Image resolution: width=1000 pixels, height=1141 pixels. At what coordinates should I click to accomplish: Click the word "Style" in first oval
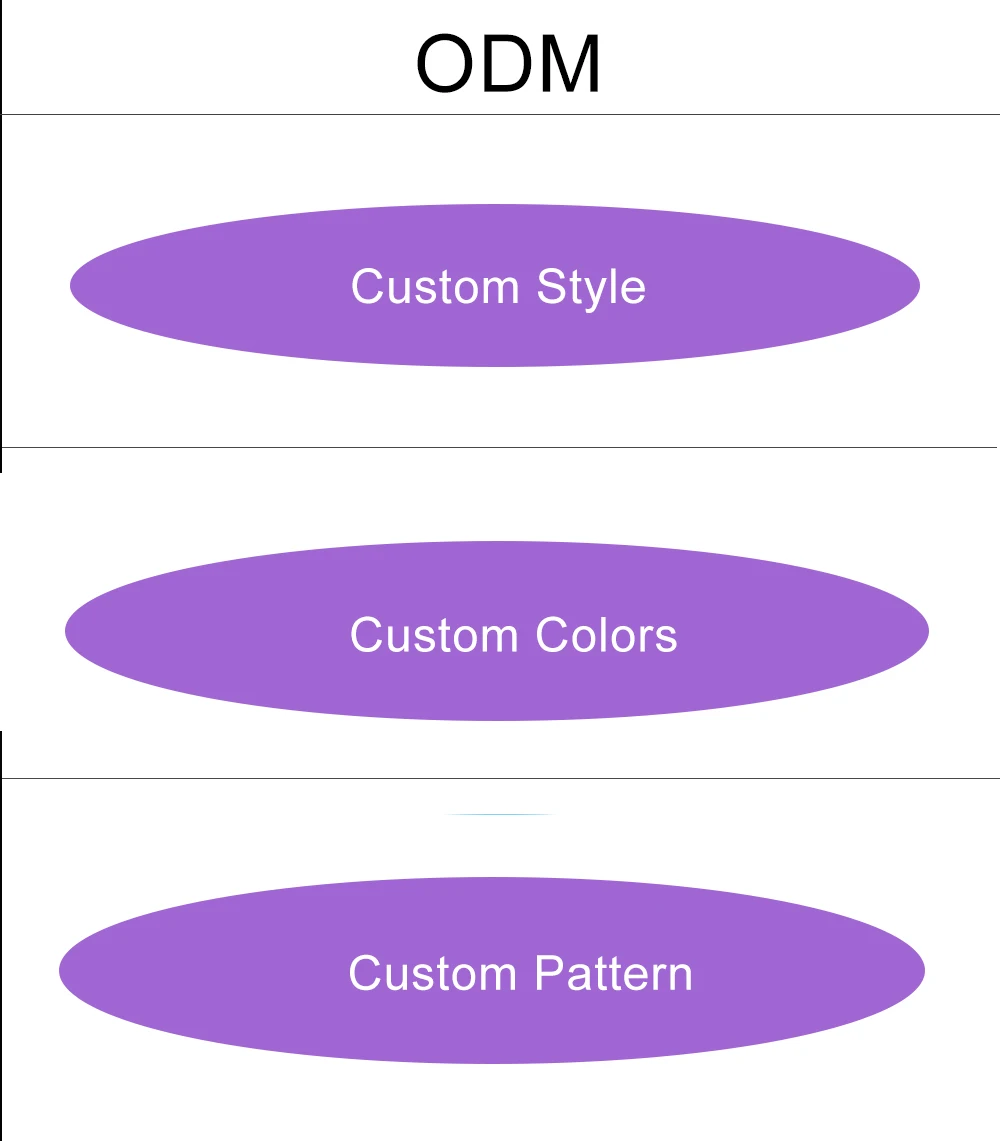[x=591, y=288]
